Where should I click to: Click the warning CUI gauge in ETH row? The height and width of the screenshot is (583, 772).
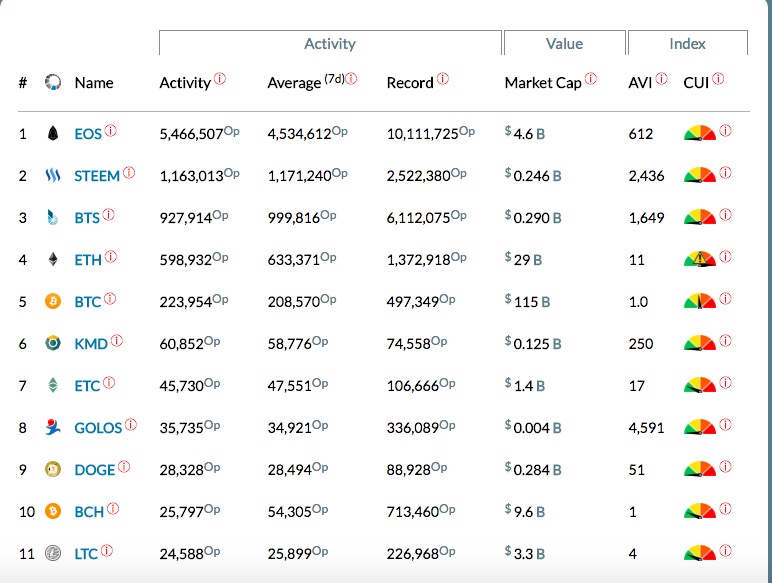pyautogui.click(x=700, y=259)
